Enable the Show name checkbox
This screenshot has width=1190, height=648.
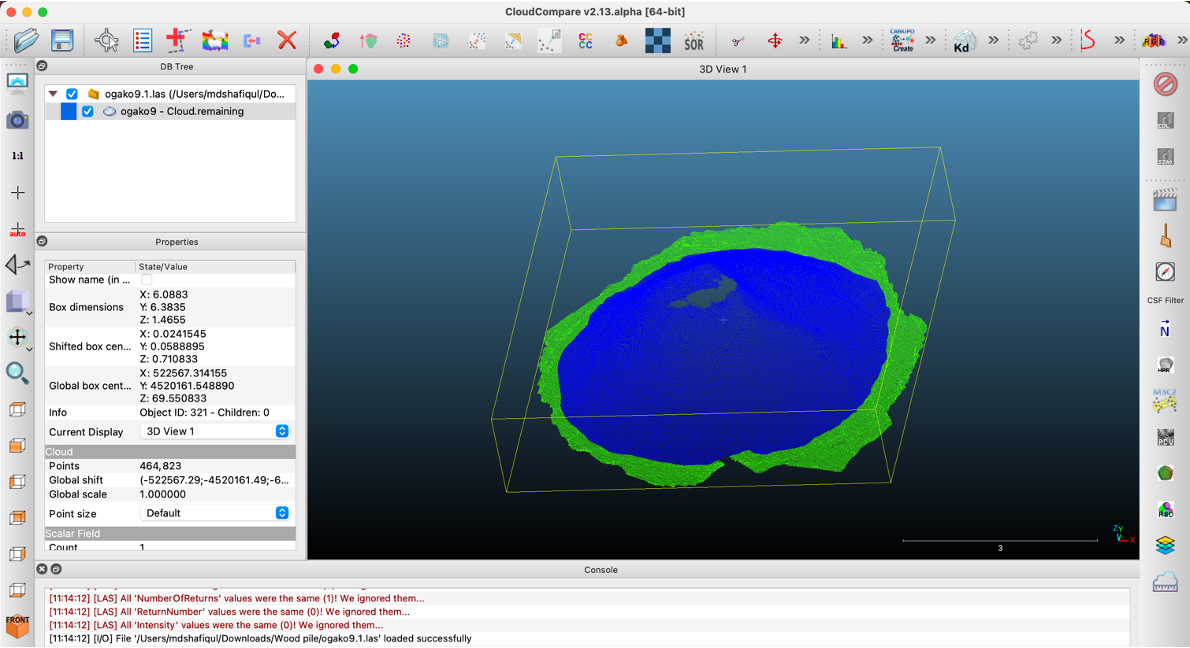click(147, 280)
